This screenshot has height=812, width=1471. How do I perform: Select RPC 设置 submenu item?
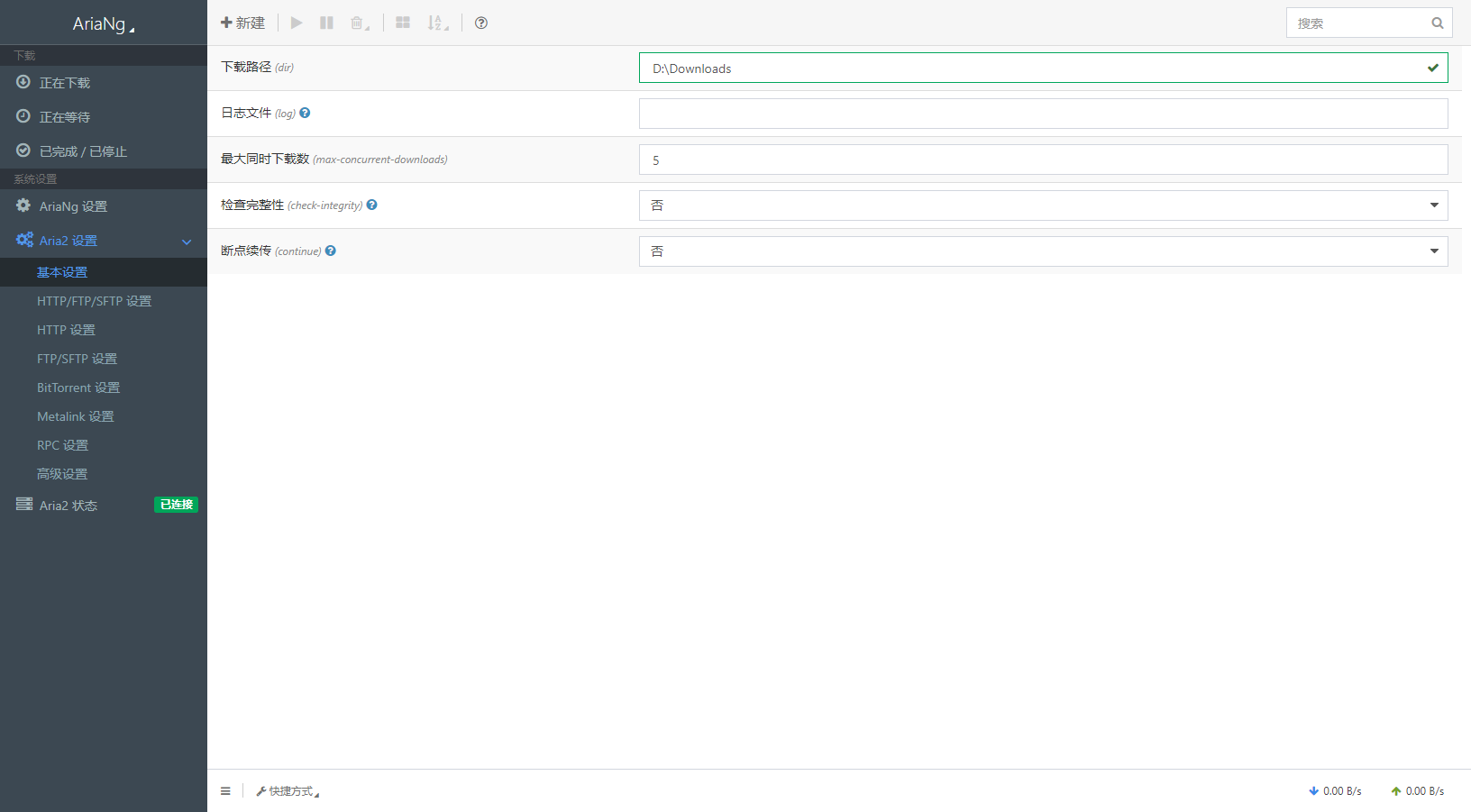[104, 445]
